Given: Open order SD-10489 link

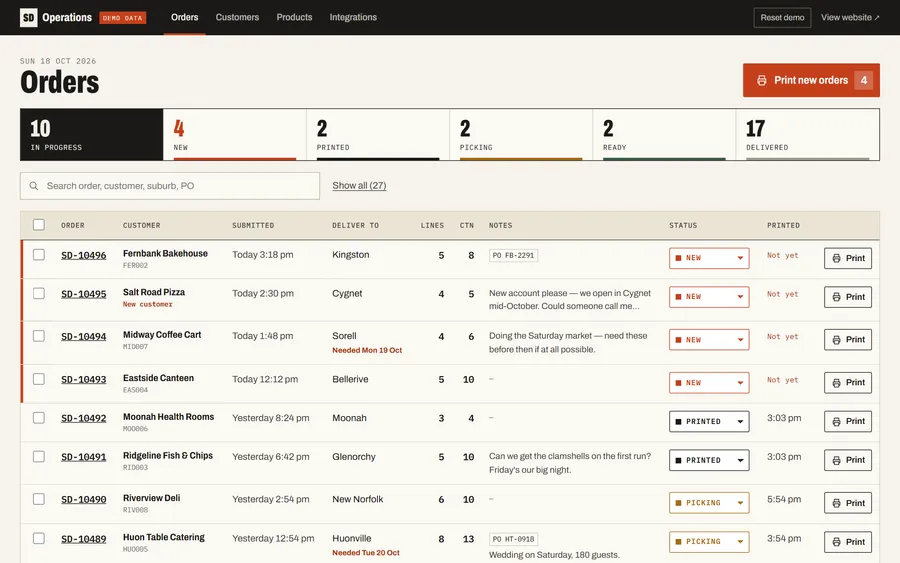Looking at the screenshot, I should (84, 539).
